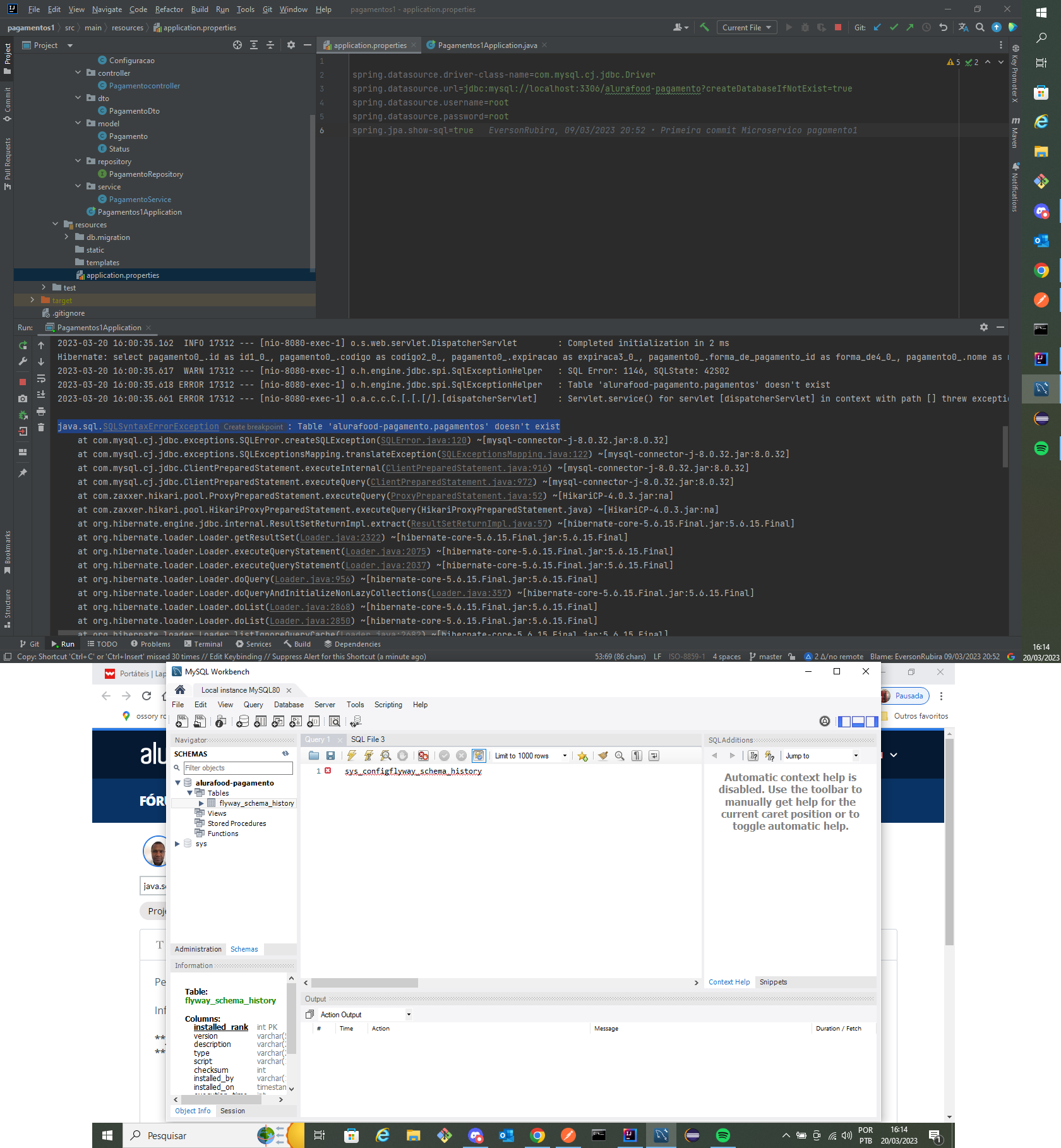
Task: Click Reconnect to DBMS icon in Workbench toolbar
Action: coord(356,721)
